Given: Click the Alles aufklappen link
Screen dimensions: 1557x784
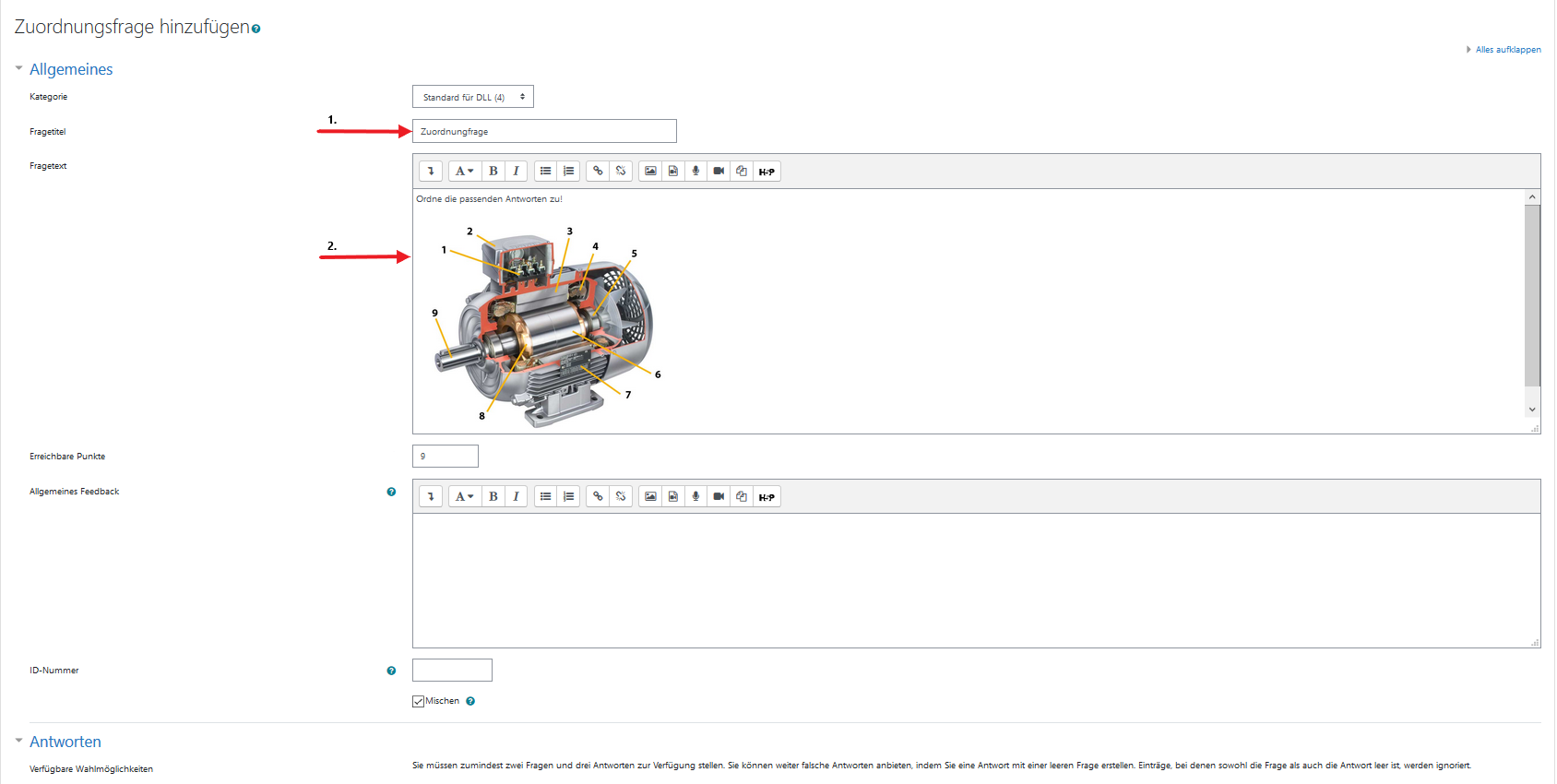Looking at the screenshot, I should coord(1507,50).
